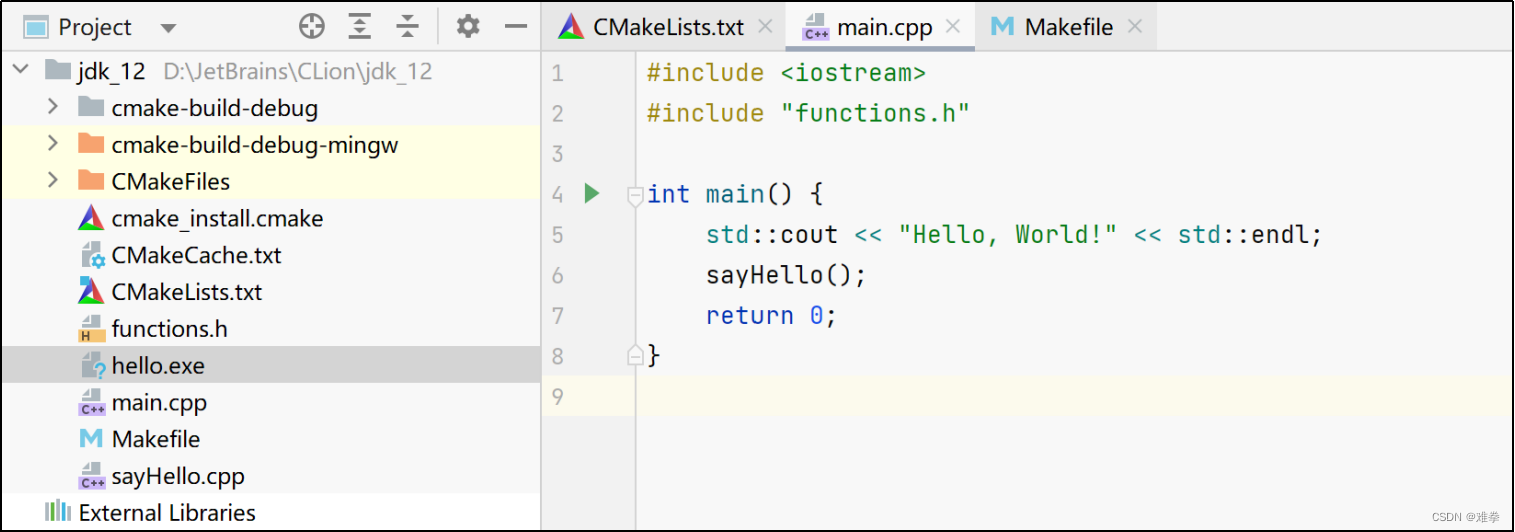Place cursor on empty line 9
Image resolution: width=1515 pixels, height=532 pixels.
click(1074, 397)
